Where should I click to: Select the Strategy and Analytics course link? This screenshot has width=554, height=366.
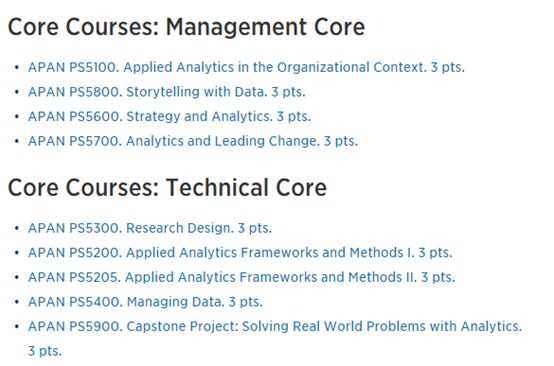pyautogui.click(x=169, y=117)
